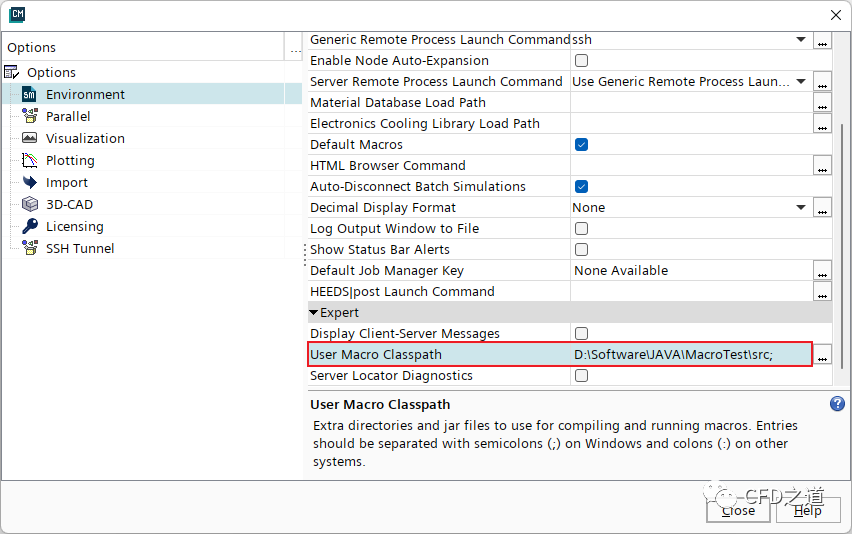
Task: Collapse the Expert section
Action: [314, 313]
